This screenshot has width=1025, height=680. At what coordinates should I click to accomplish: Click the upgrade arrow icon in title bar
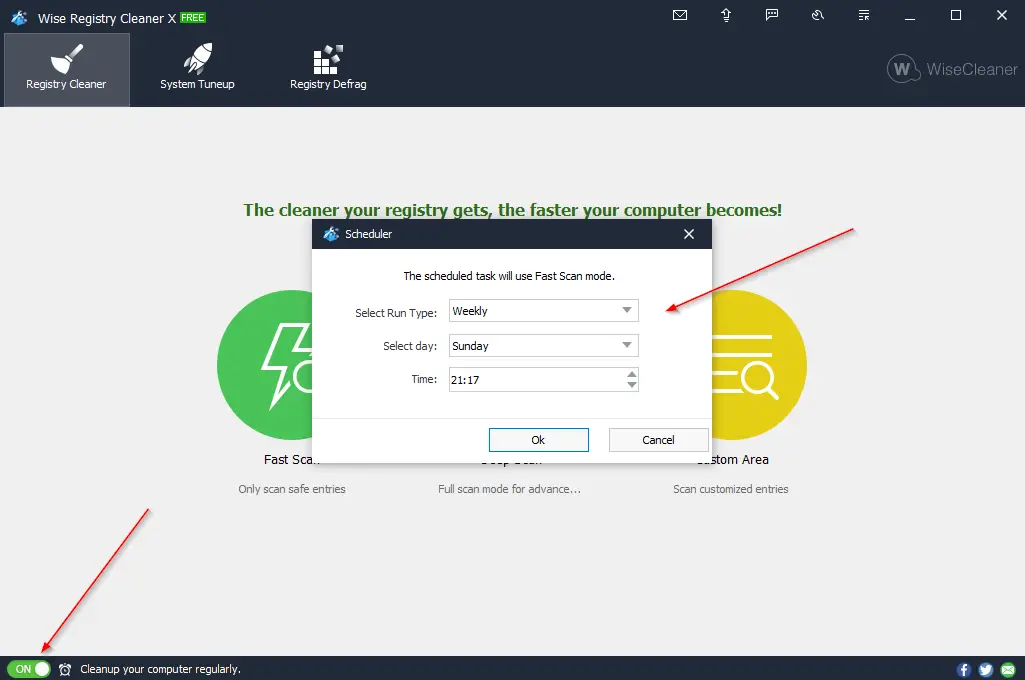coord(726,15)
